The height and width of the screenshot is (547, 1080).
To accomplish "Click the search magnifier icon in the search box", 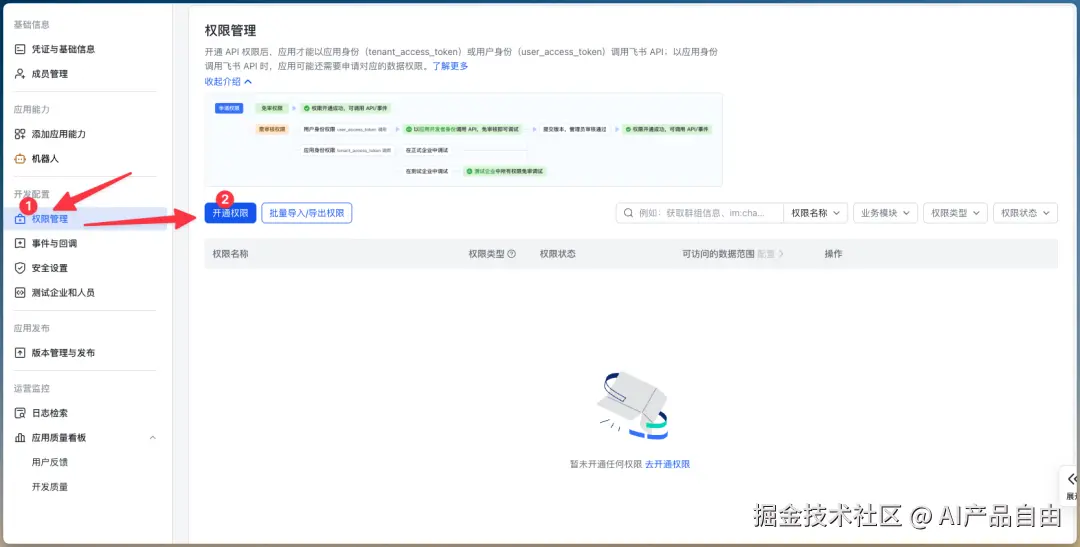I will point(628,213).
